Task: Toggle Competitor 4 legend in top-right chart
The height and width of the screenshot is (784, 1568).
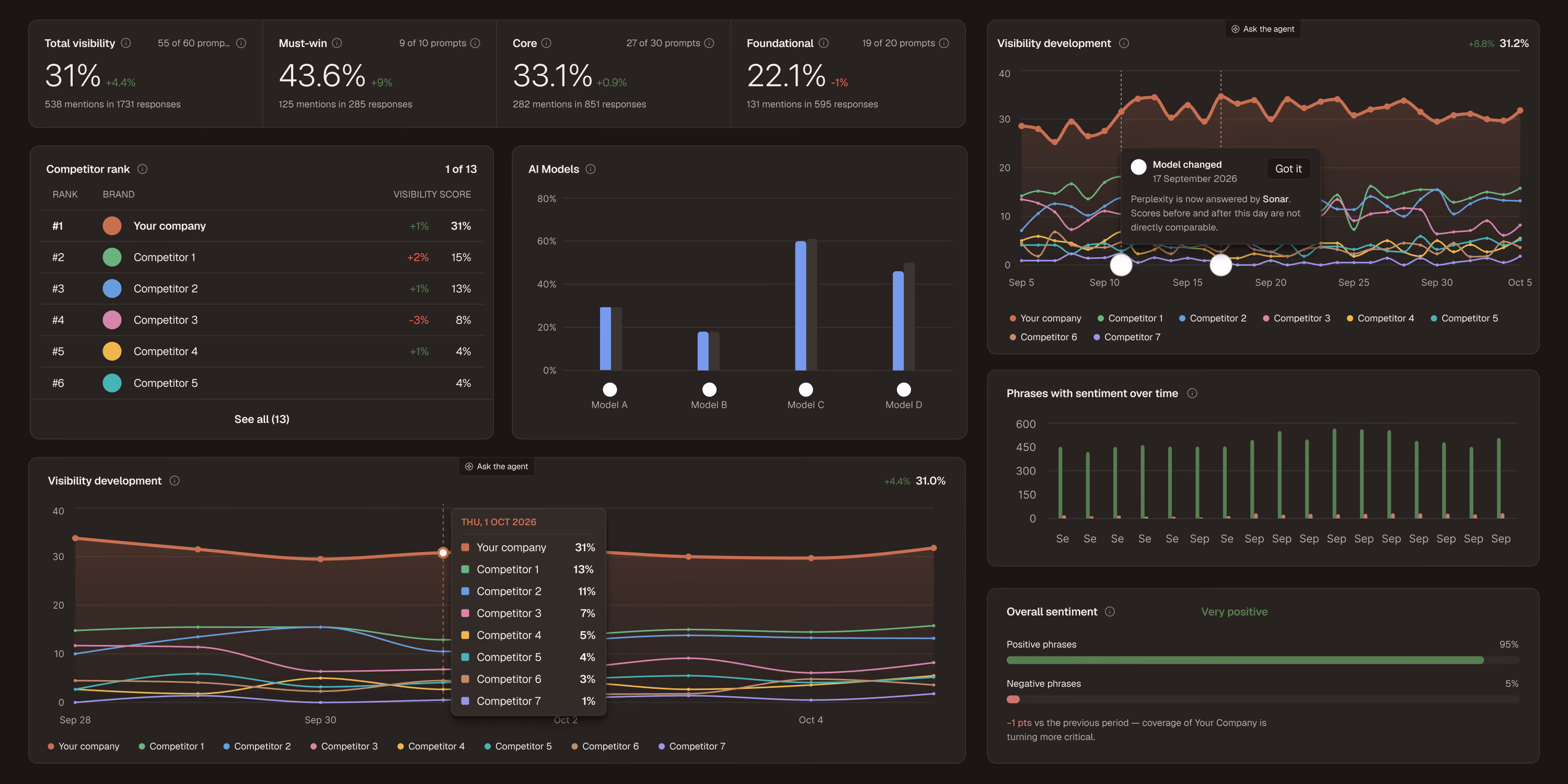Action: point(1380,318)
